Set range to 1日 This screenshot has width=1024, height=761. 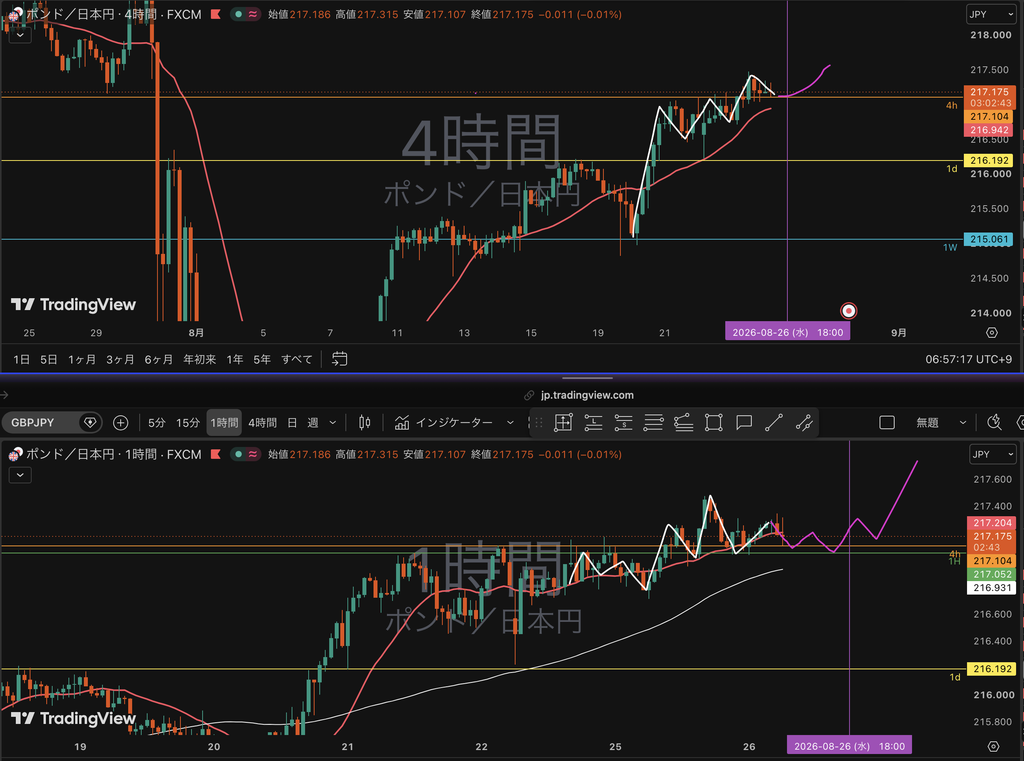coord(22,359)
